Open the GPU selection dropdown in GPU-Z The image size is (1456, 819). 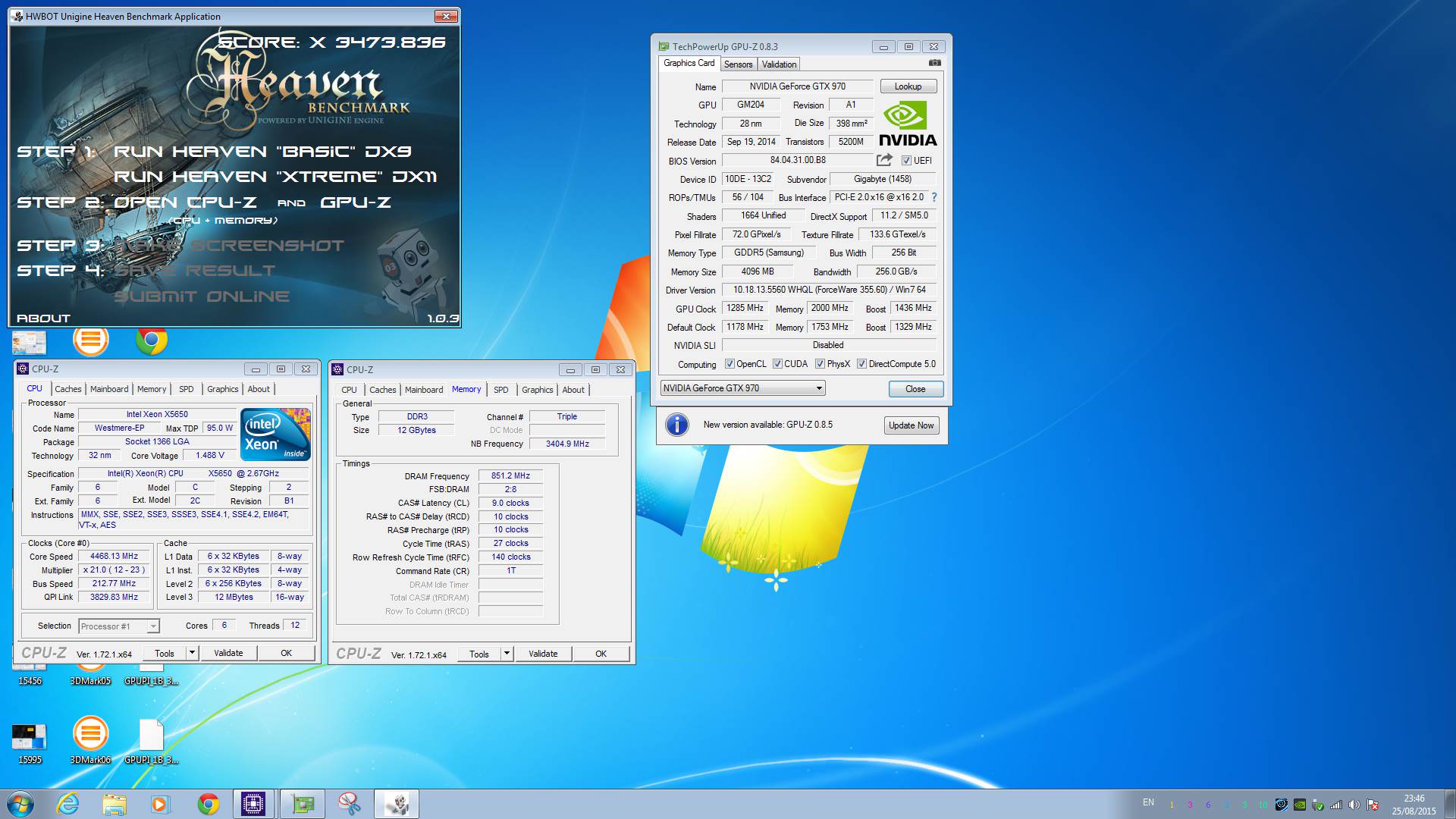tap(742, 388)
